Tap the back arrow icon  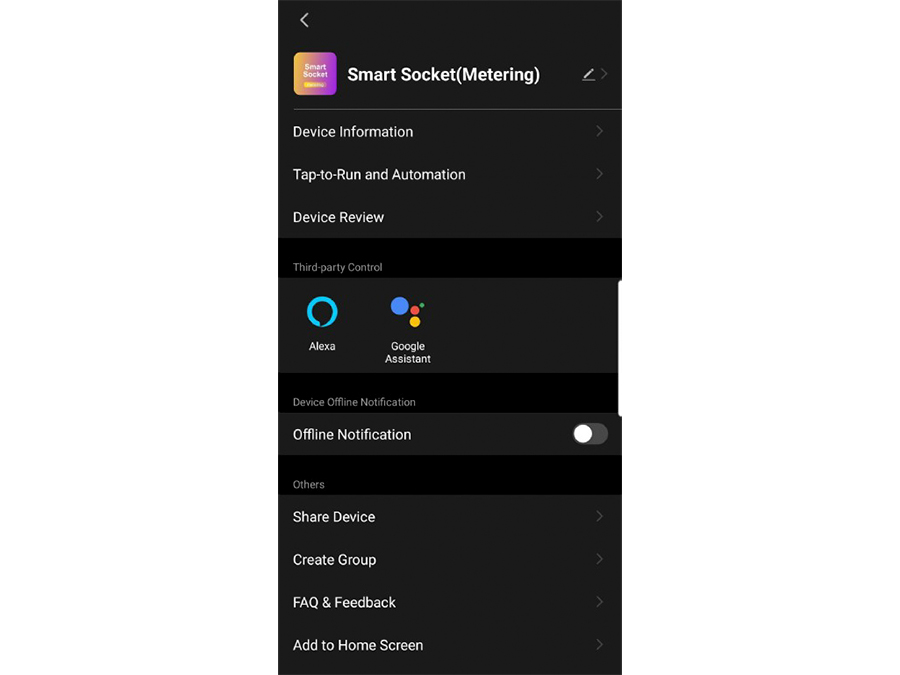[304, 20]
